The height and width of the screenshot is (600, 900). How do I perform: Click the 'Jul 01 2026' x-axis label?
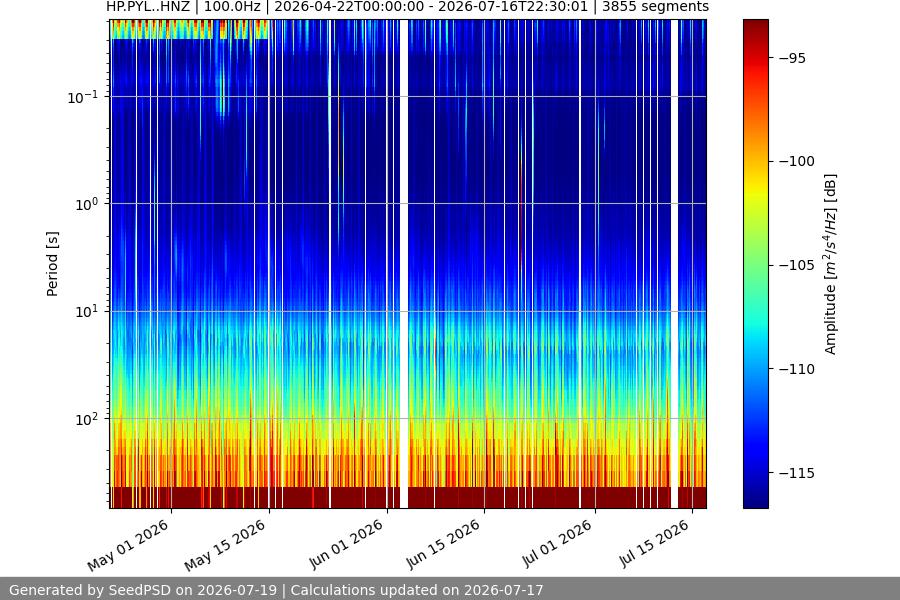pos(556,543)
